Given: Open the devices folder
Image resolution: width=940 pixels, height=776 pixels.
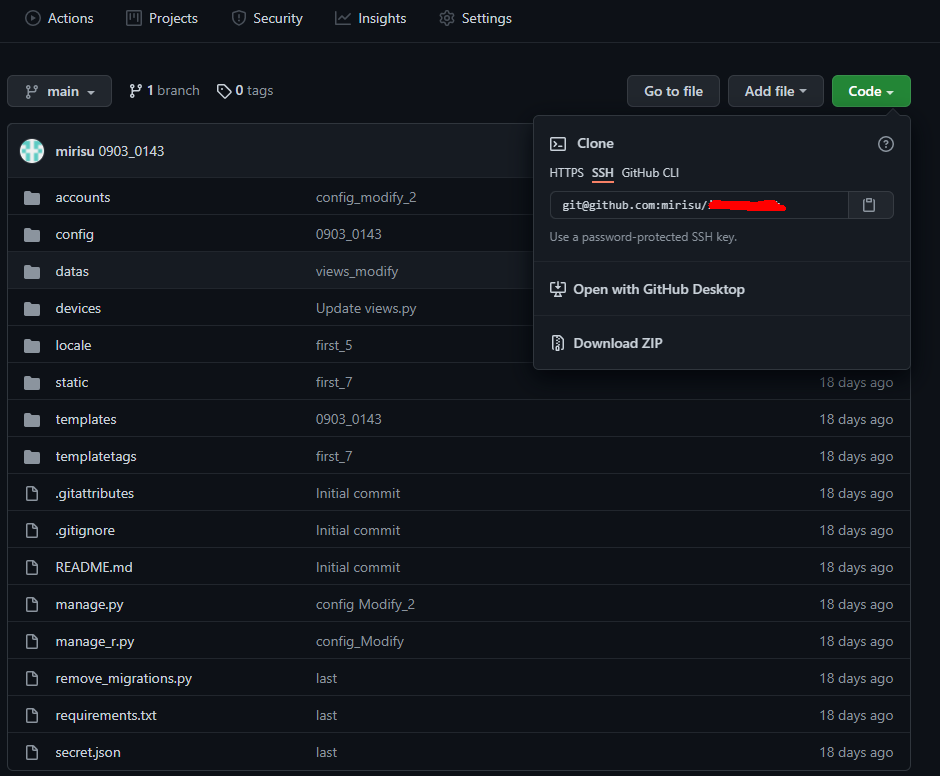Looking at the screenshot, I should tap(78, 308).
